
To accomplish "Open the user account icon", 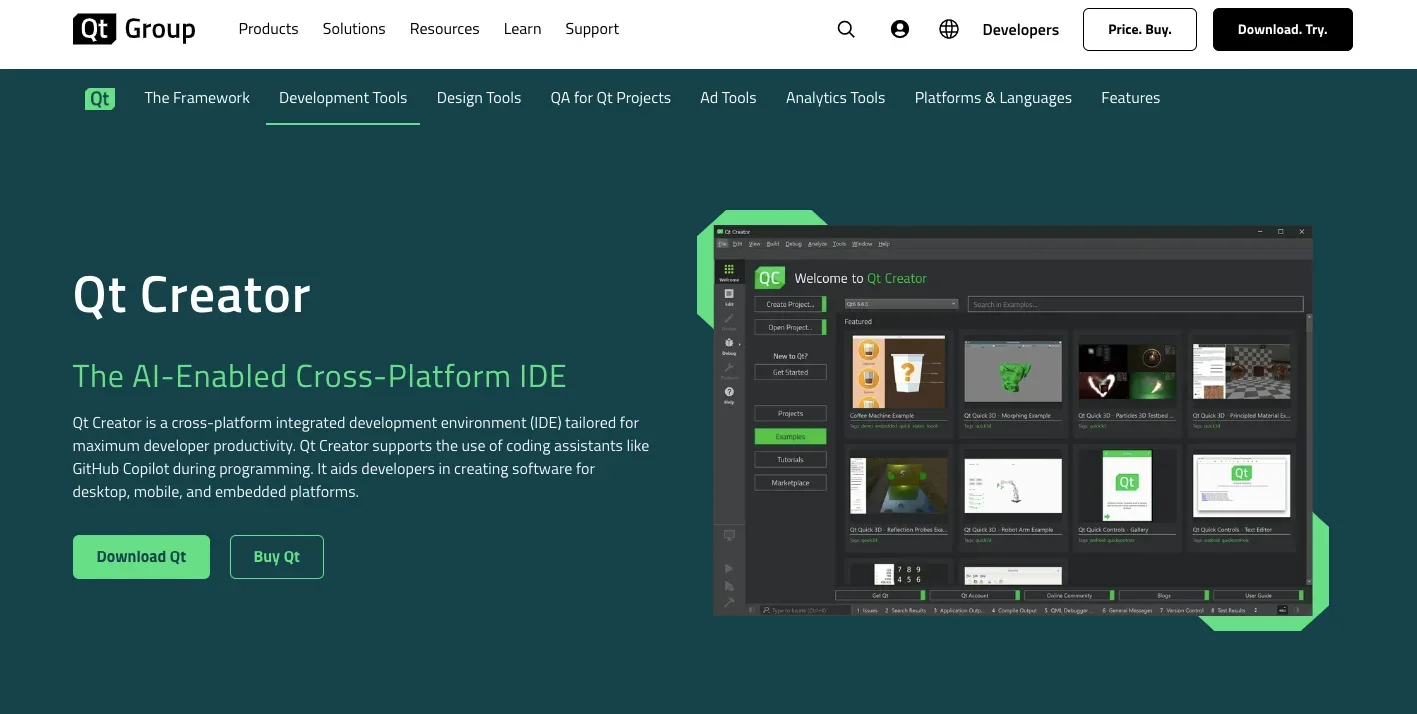I will tap(900, 30).
